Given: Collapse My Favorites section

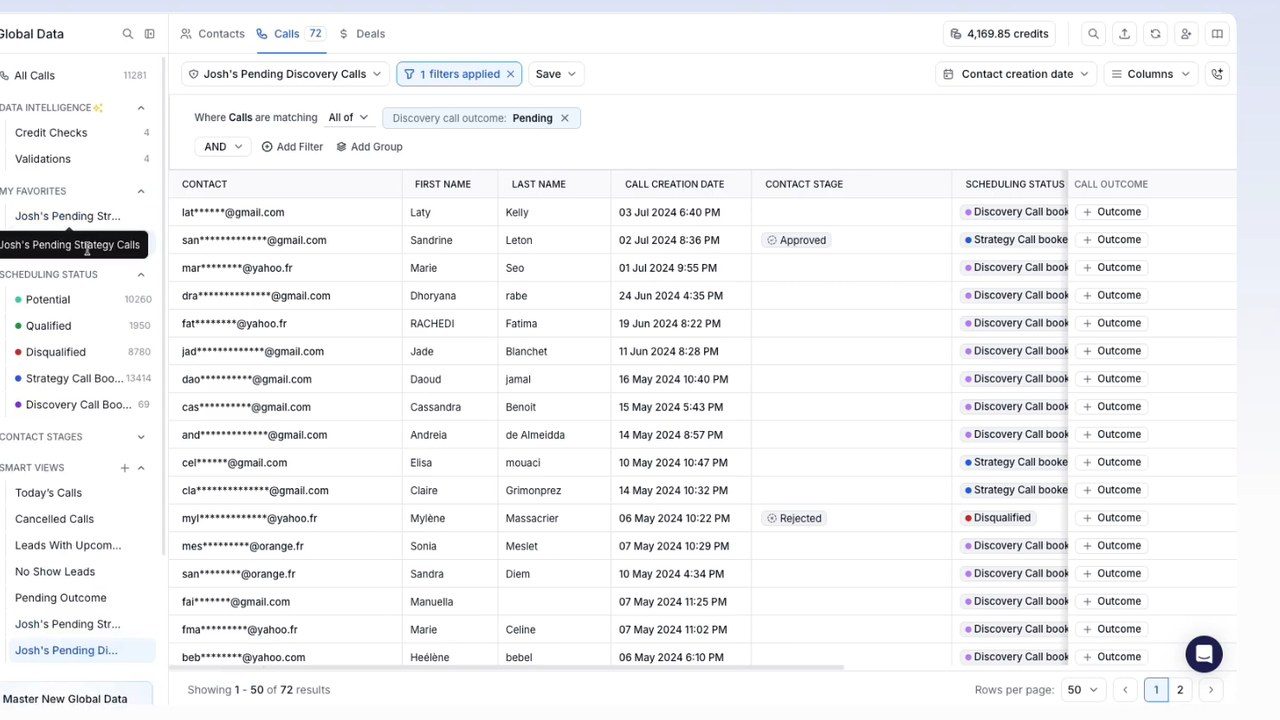Looking at the screenshot, I should click(x=141, y=191).
